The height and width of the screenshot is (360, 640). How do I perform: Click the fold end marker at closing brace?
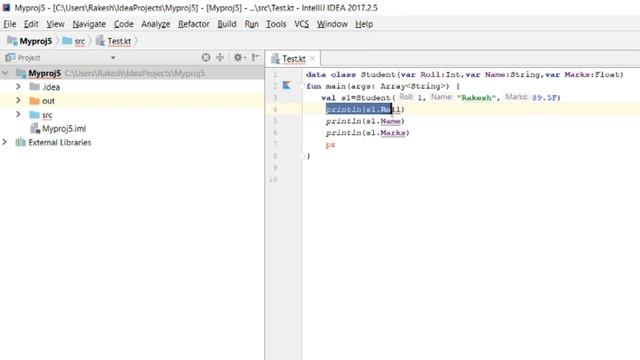tap(302, 156)
